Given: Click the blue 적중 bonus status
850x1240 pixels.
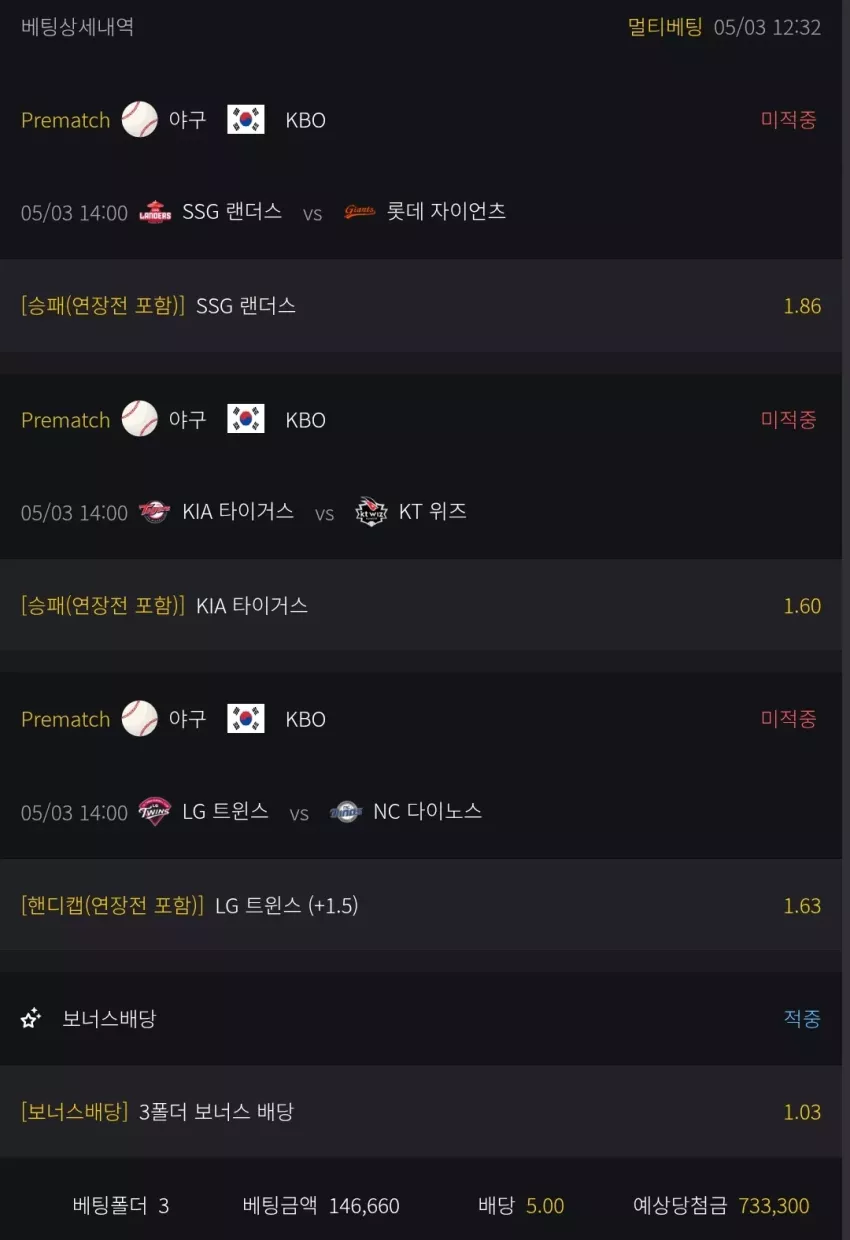Looking at the screenshot, I should [802, 1019].
